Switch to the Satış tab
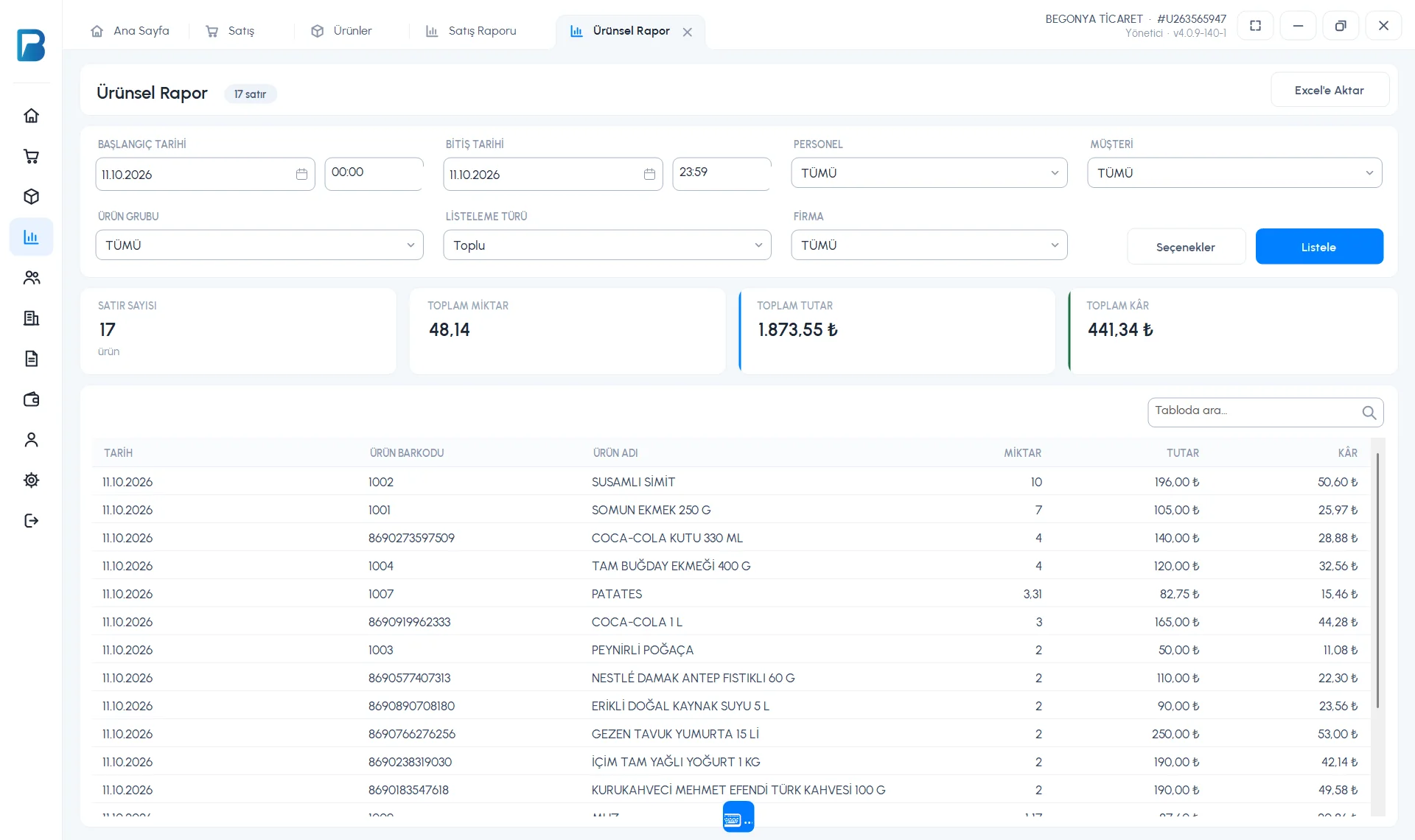Image resolution: width=1415 pixels, height=840 pixels. point(230,31)
